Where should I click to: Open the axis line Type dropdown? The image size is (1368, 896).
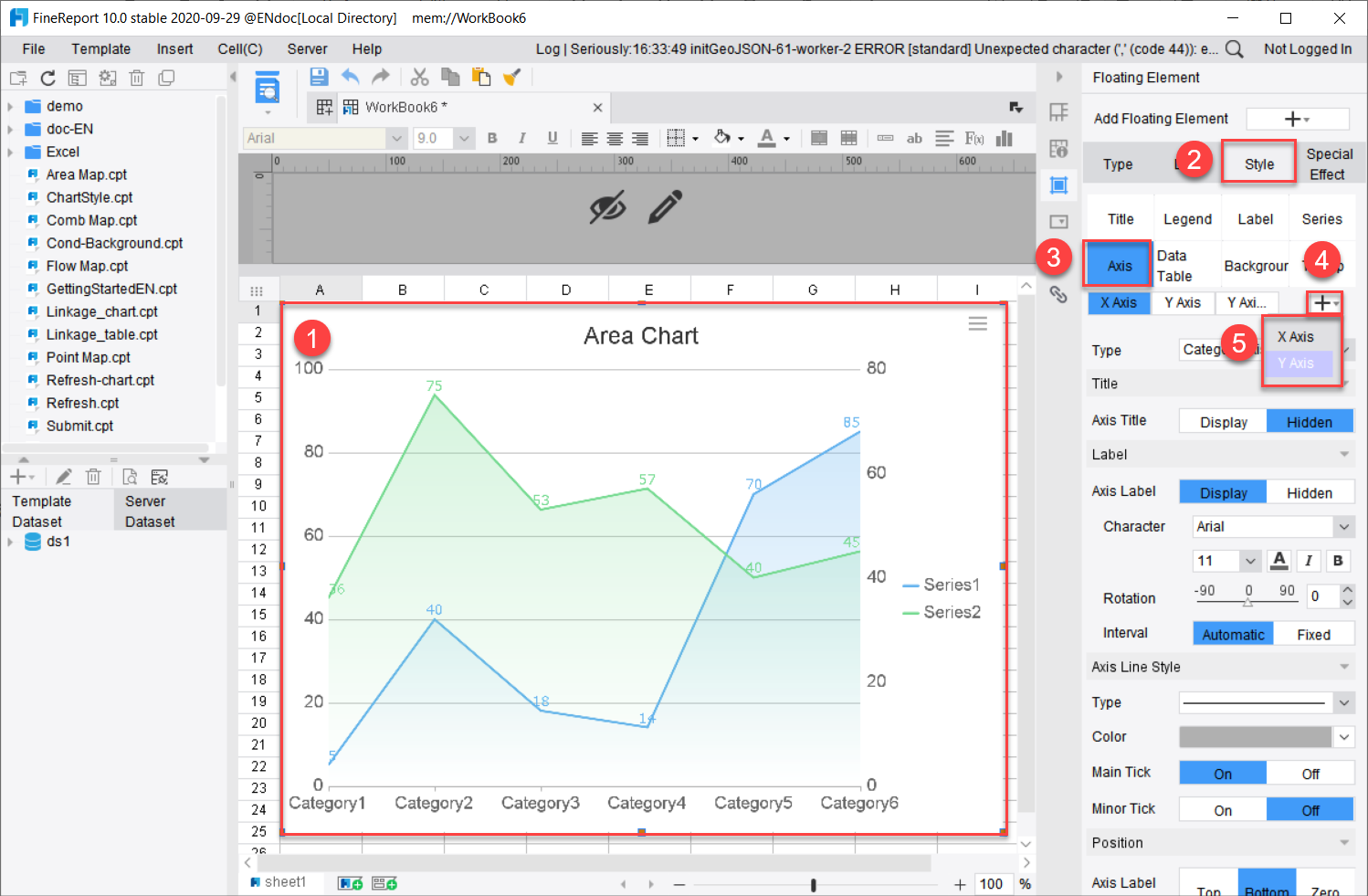click(x=1343, y=702)
